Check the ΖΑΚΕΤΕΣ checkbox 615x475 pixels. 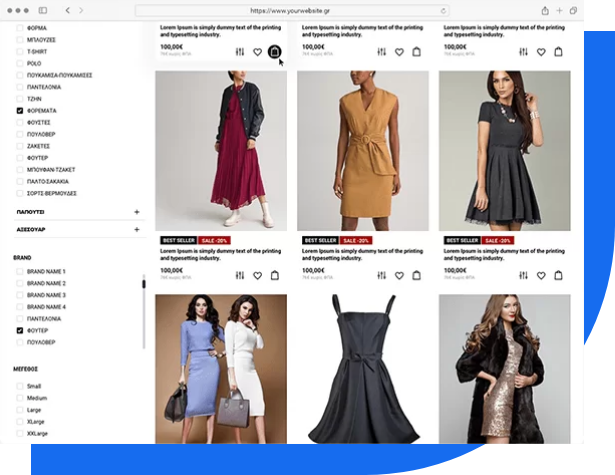point(20,146)
